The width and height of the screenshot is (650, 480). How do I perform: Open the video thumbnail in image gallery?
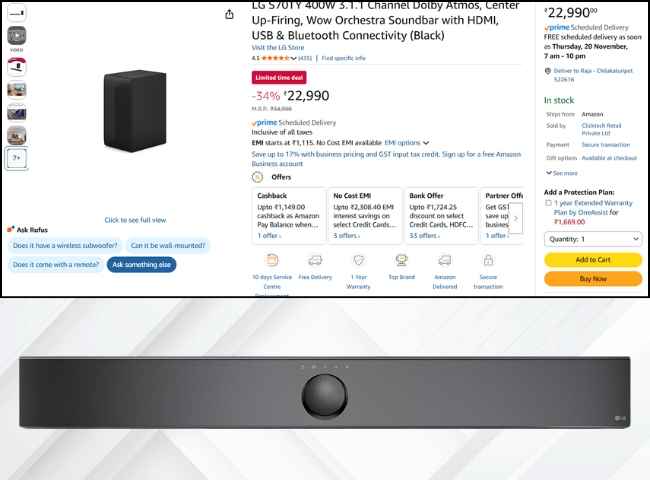17,36
